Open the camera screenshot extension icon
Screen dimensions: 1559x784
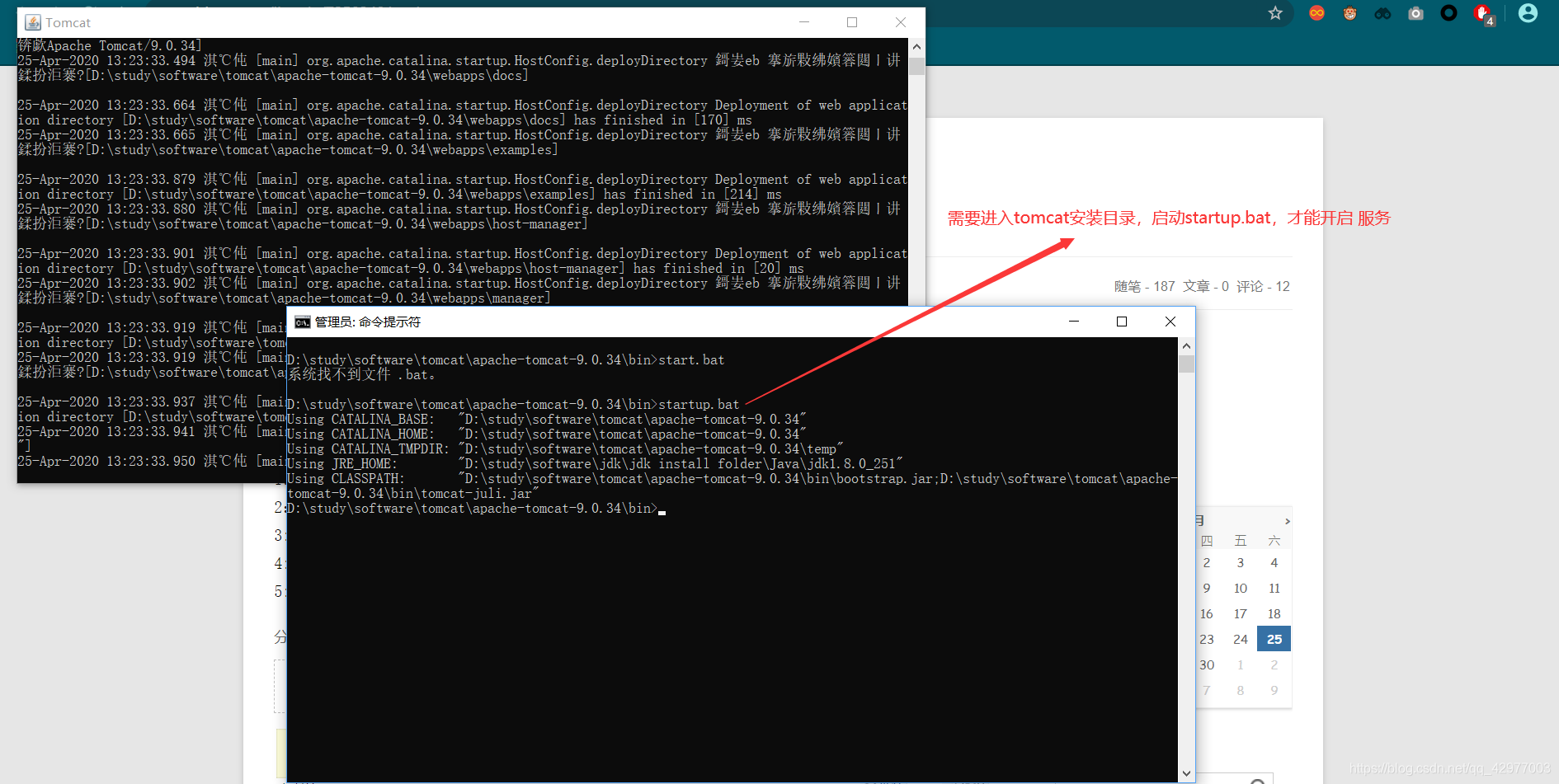[x=1415, y=13]
